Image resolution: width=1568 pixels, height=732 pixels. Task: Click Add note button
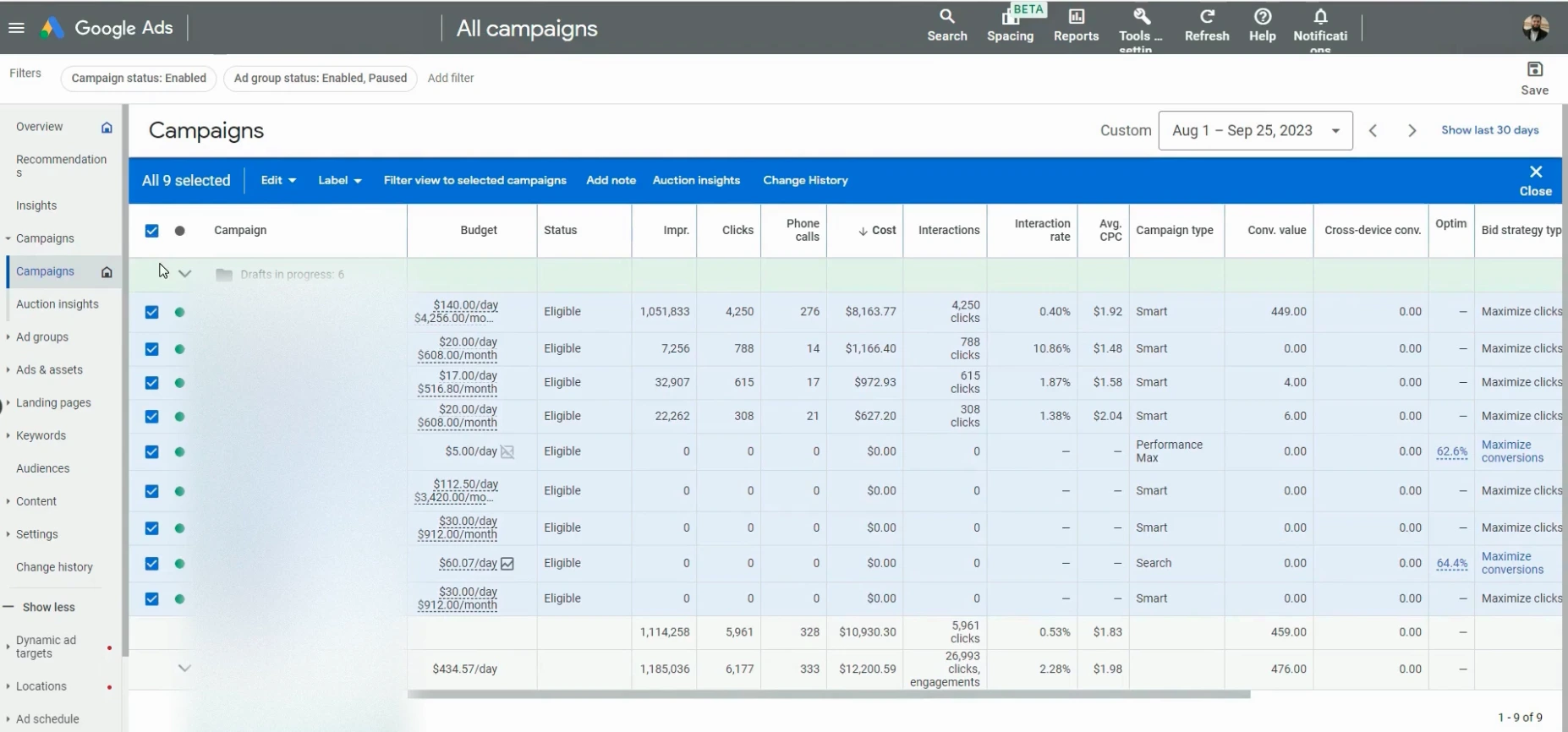click(611, 180)
